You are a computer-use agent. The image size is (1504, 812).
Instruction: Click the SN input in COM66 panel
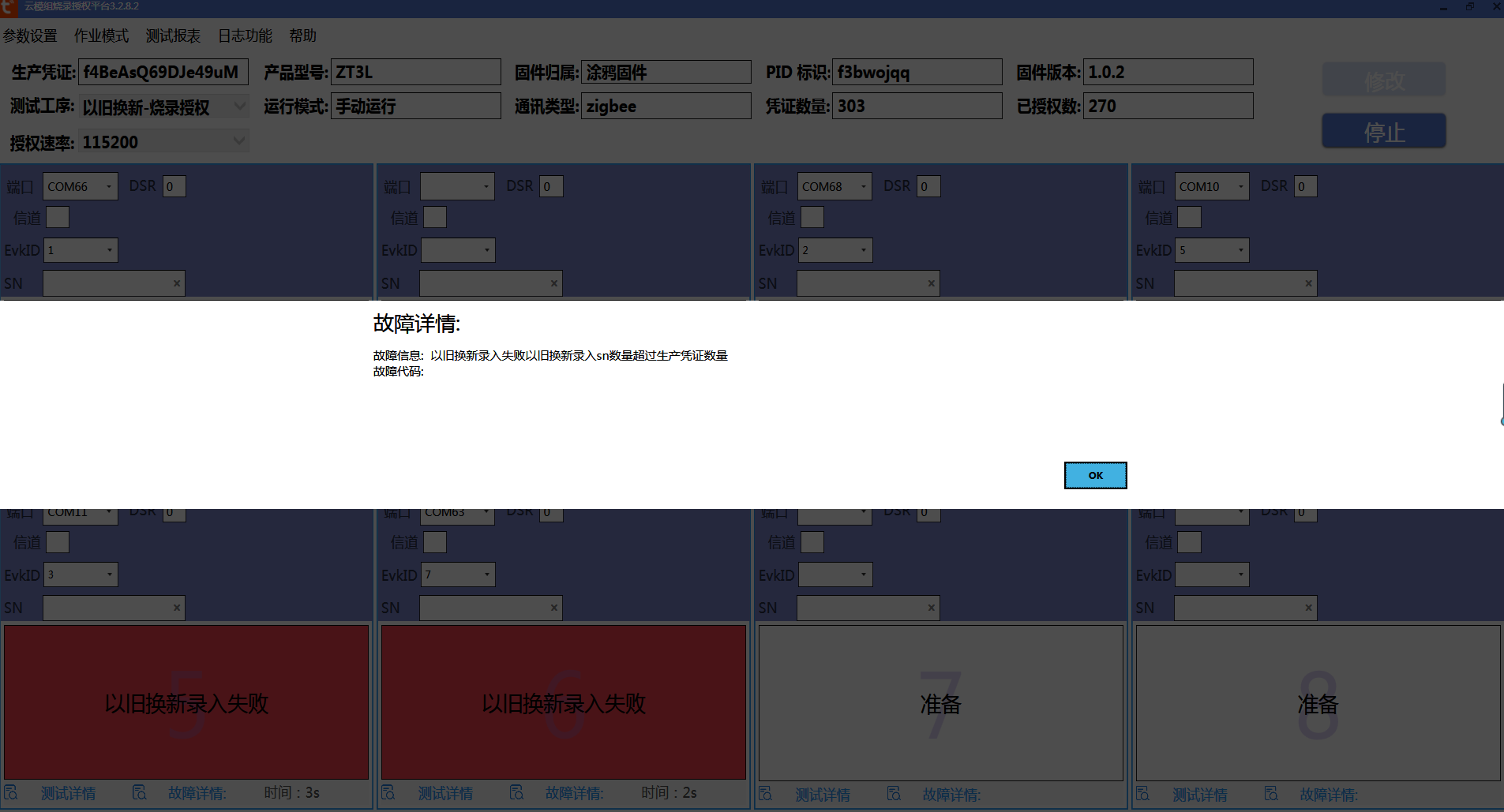tap(114, 283)
